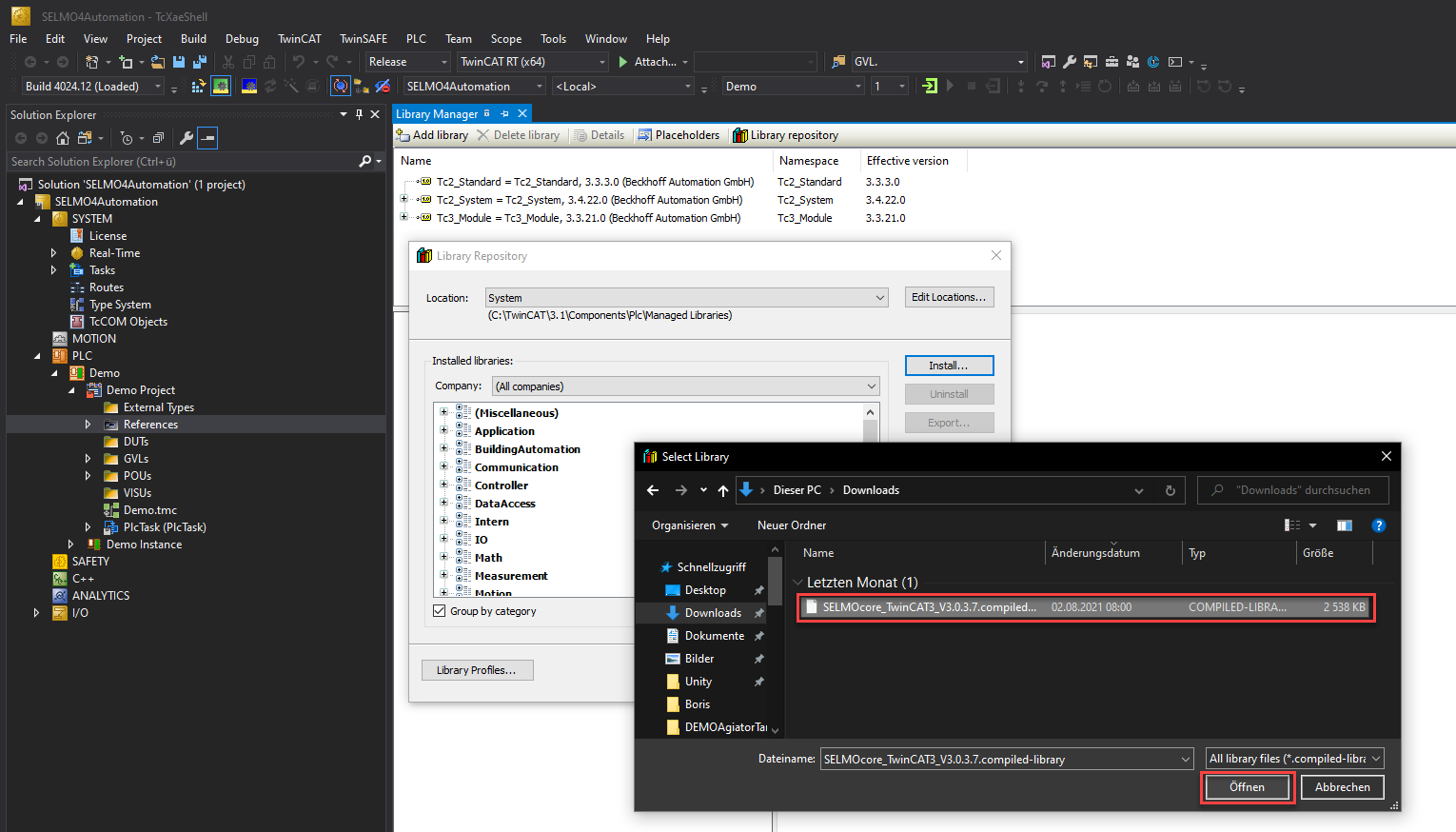Open the TwinSAFE menu
Viewport: 1456px width, 832px height.
pos(364,39)
